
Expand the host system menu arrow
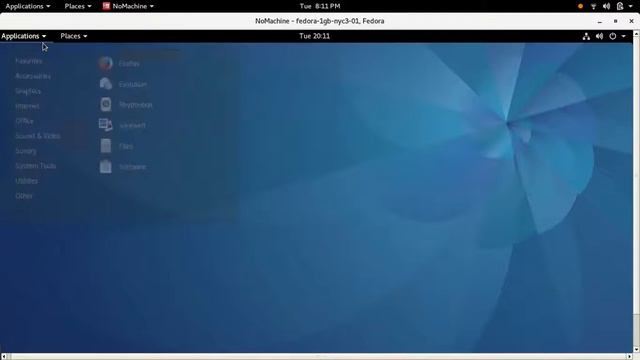631,6
